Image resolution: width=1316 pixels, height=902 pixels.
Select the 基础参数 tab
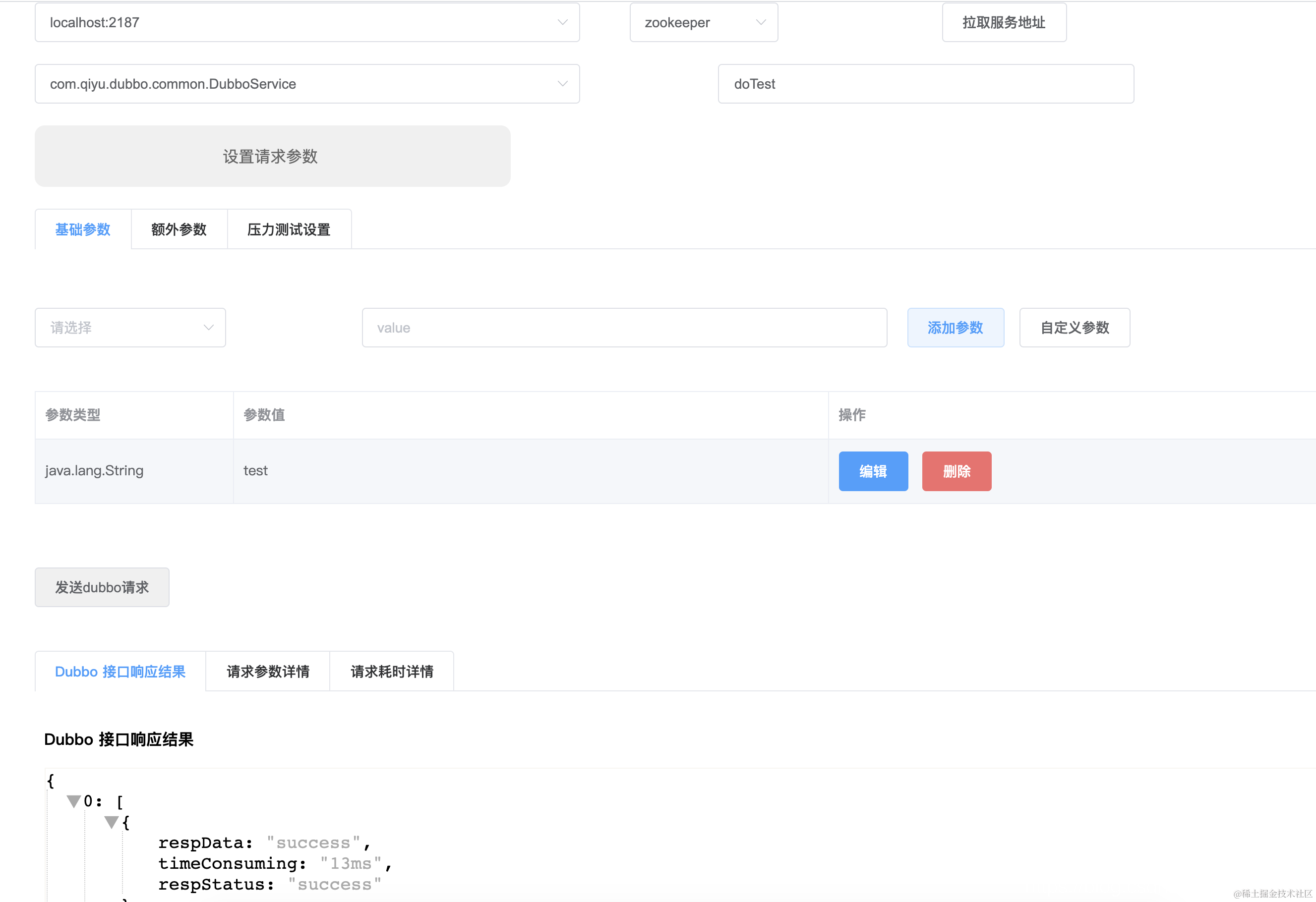click(83, 229)
